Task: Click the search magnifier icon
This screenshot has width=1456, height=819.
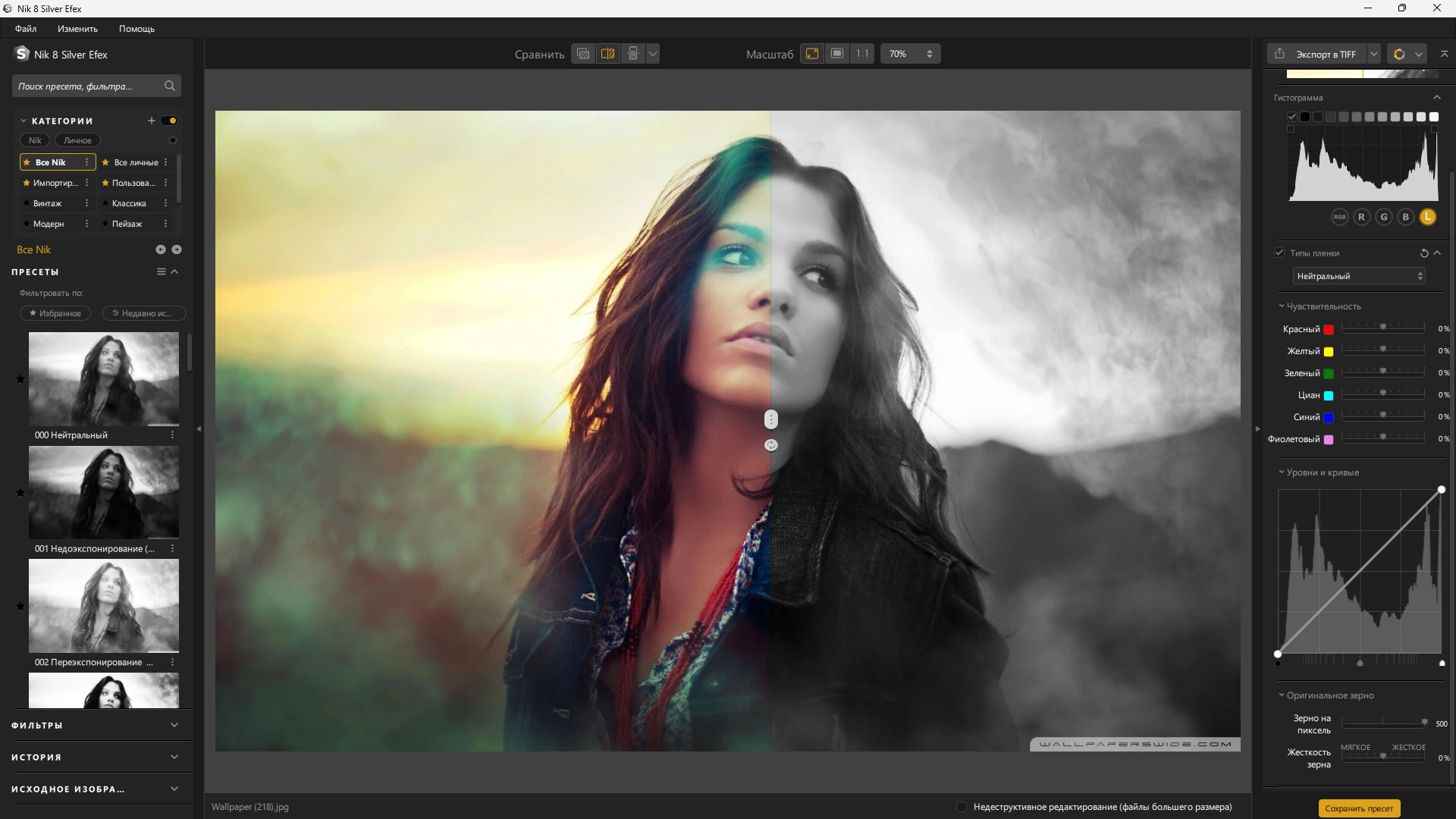Action: 170,86
